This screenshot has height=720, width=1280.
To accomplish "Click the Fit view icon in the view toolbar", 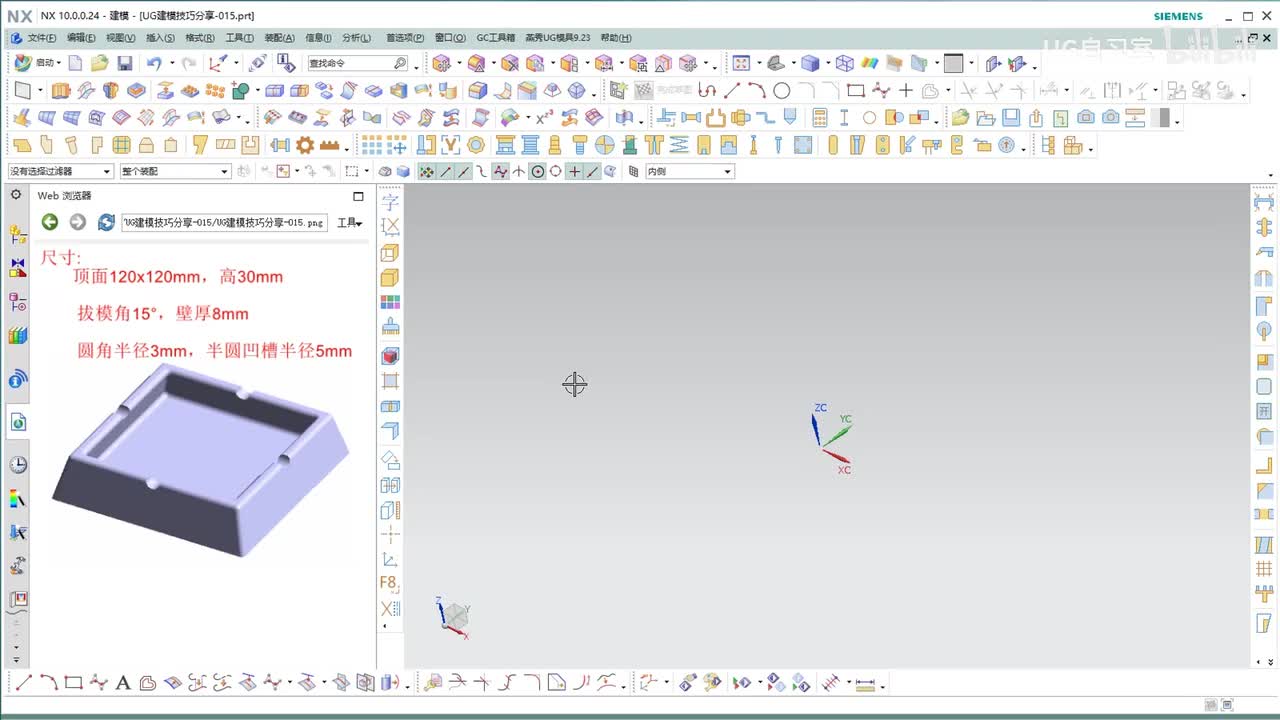I will (741, 63).
